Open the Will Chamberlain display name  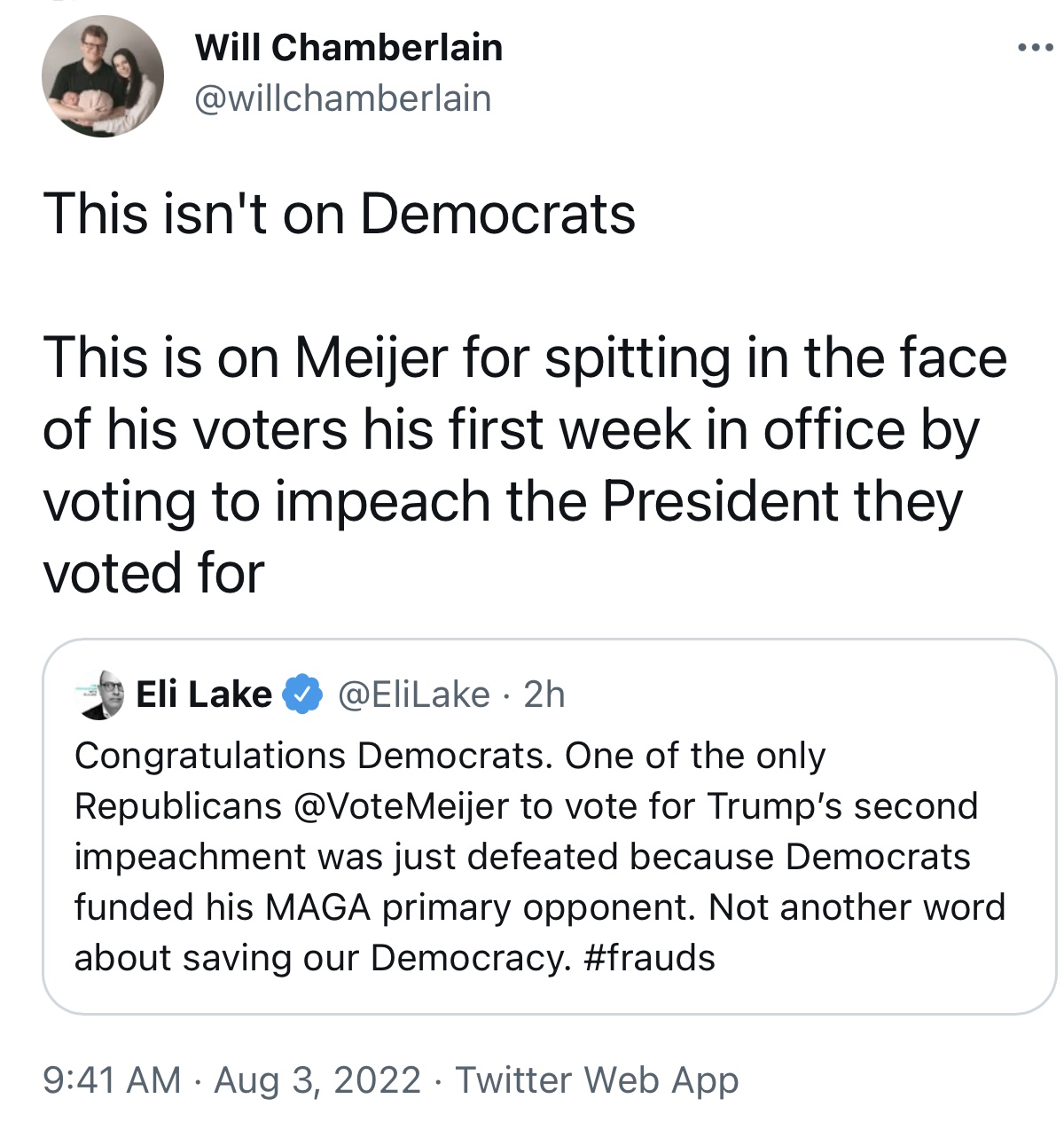click(x=348, y=47)
